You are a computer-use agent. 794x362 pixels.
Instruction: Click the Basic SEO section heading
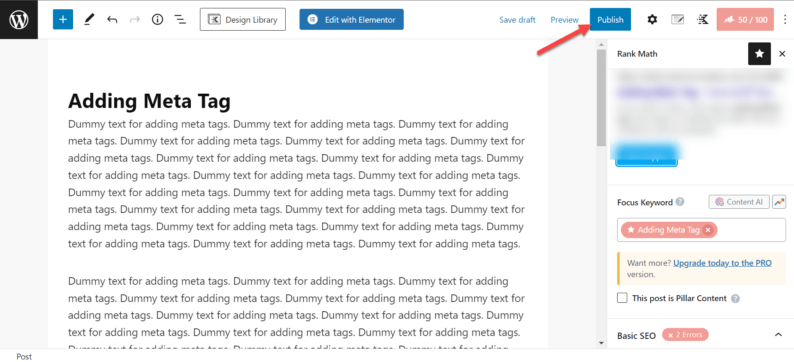636,335
